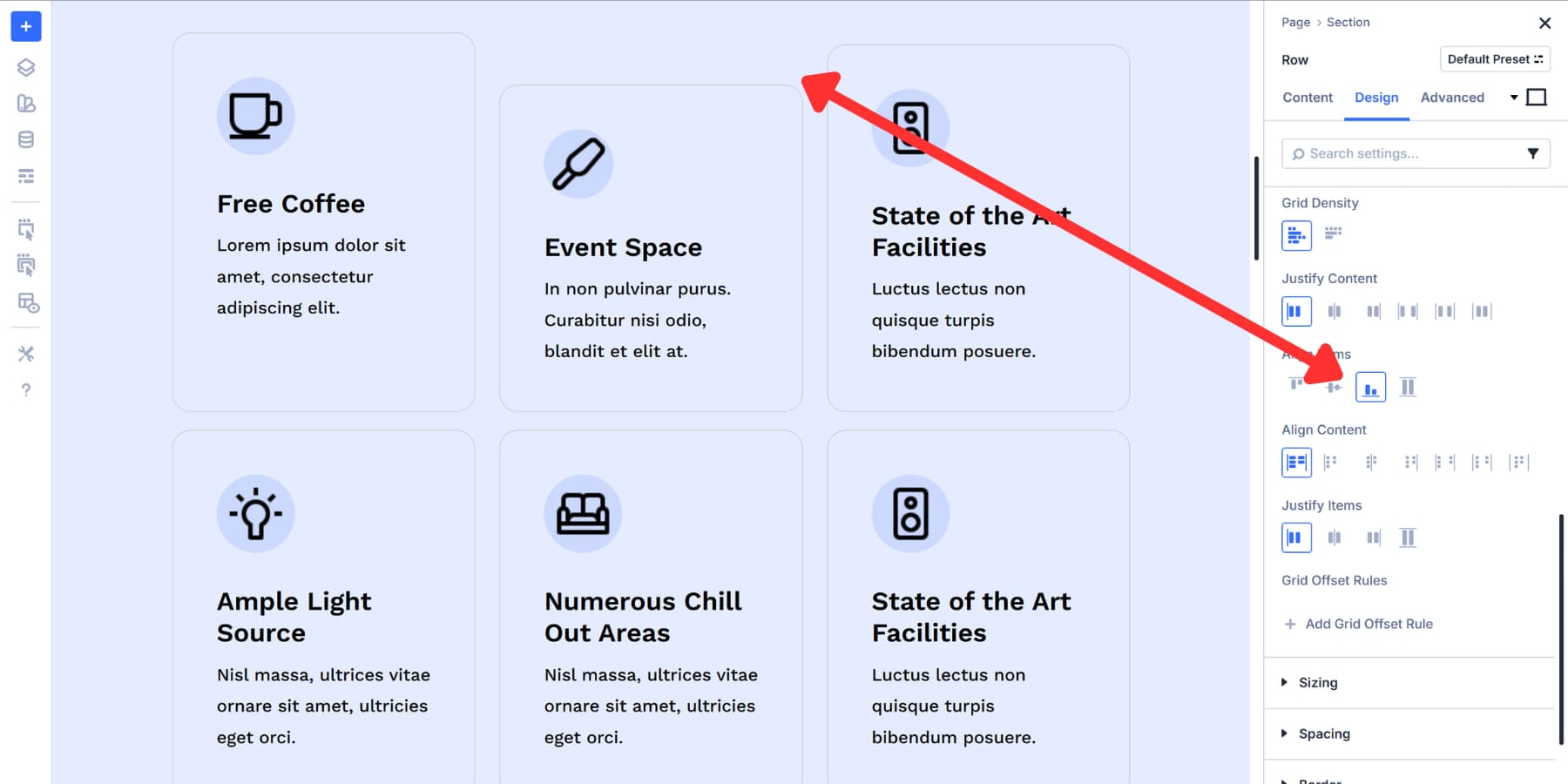This screenshot has height=784, width=1568.
Task: Open the Structure/Layers panel icon
Action: pyautogui.click(x=25, y=67)
